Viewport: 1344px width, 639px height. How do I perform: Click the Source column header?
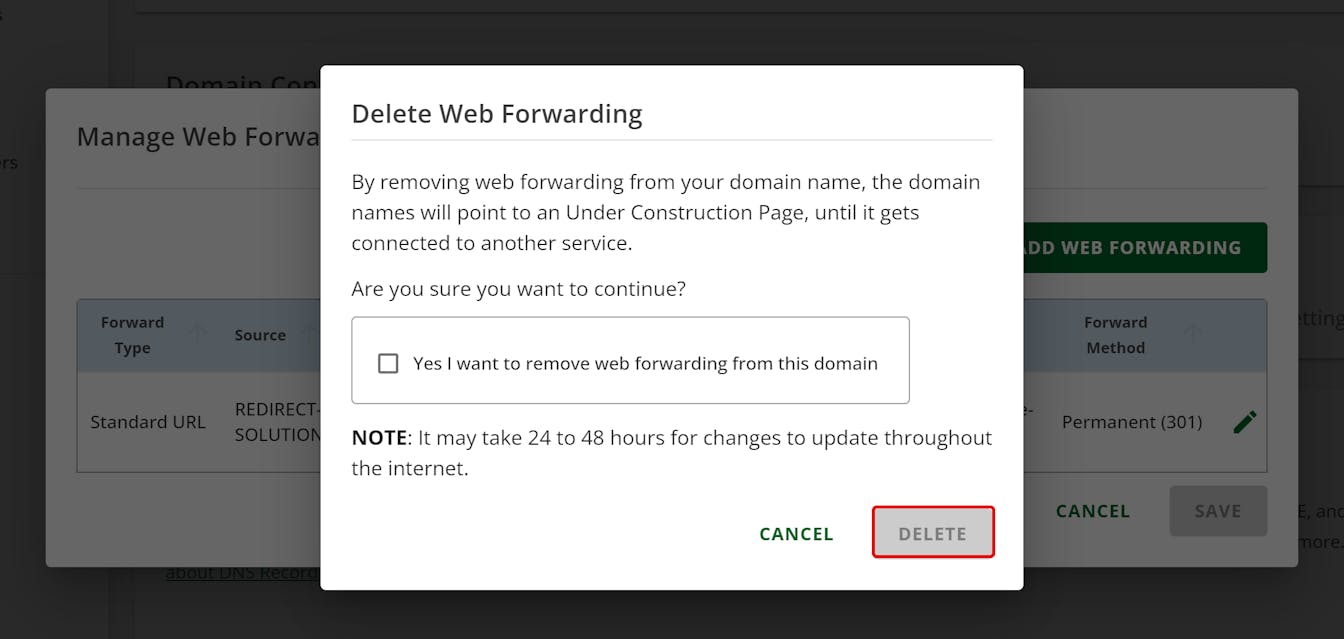tap(260, 335)
